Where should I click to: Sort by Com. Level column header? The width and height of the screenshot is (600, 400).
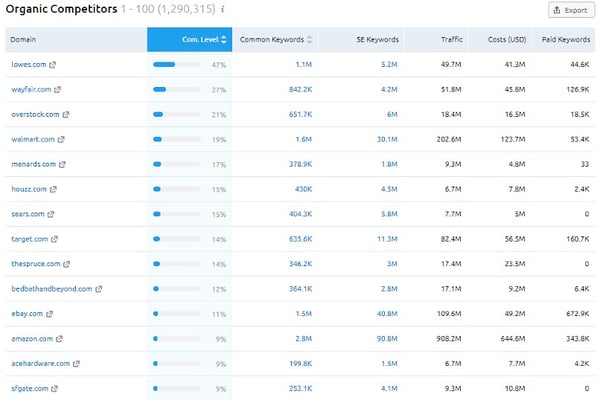[x=190, y=39]
